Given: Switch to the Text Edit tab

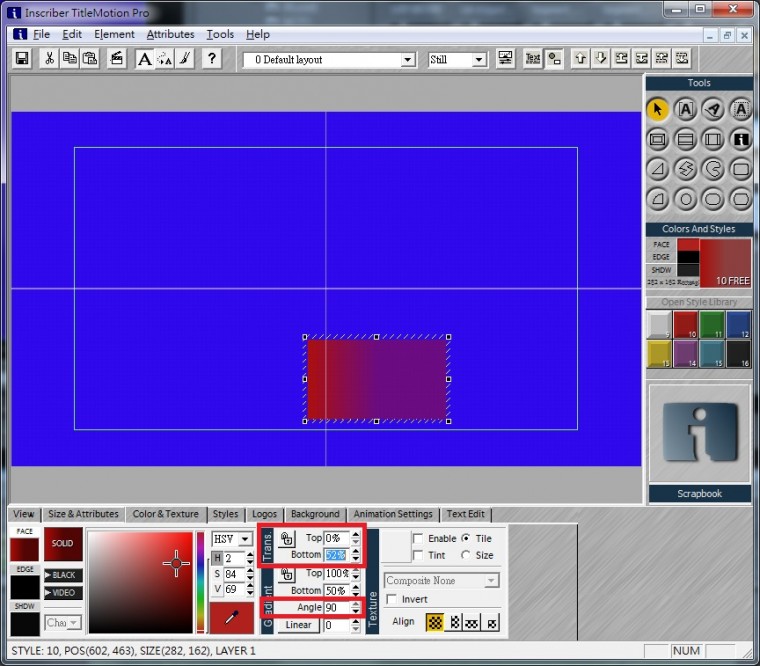Looking at the screenshot, I should [x=465, y=514].
